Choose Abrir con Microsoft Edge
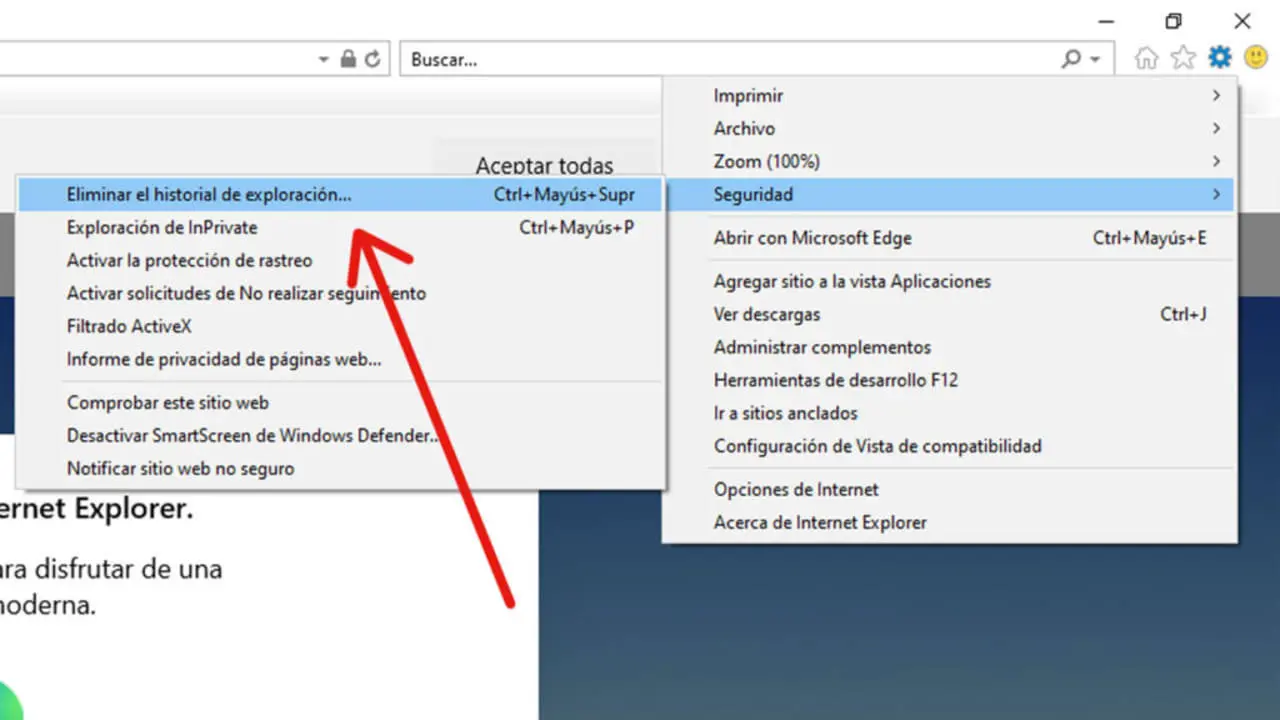1280x720 pixels. pos(949,238)
